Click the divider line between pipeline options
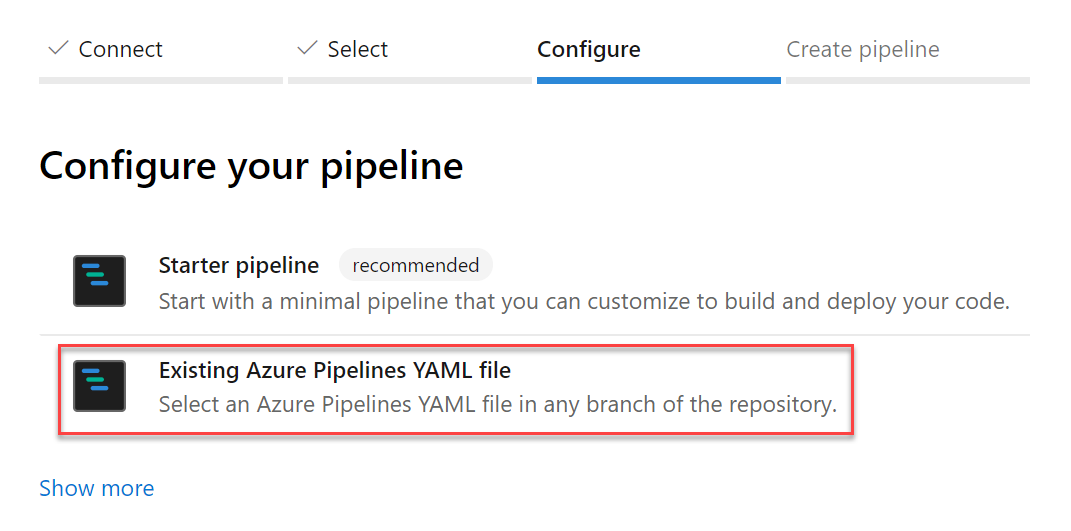Image resolution: width=1071 pixels, height=531 pixels. point(535,335)
